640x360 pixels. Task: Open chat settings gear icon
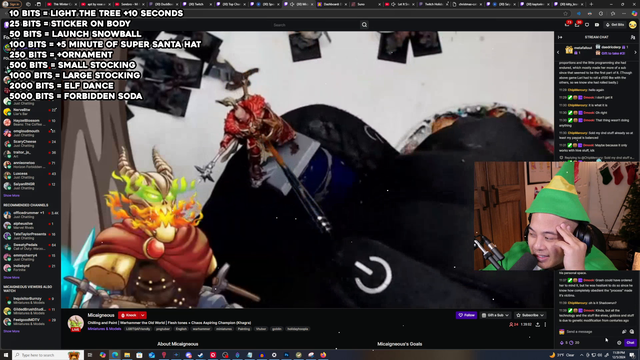[x=619, y=343]
